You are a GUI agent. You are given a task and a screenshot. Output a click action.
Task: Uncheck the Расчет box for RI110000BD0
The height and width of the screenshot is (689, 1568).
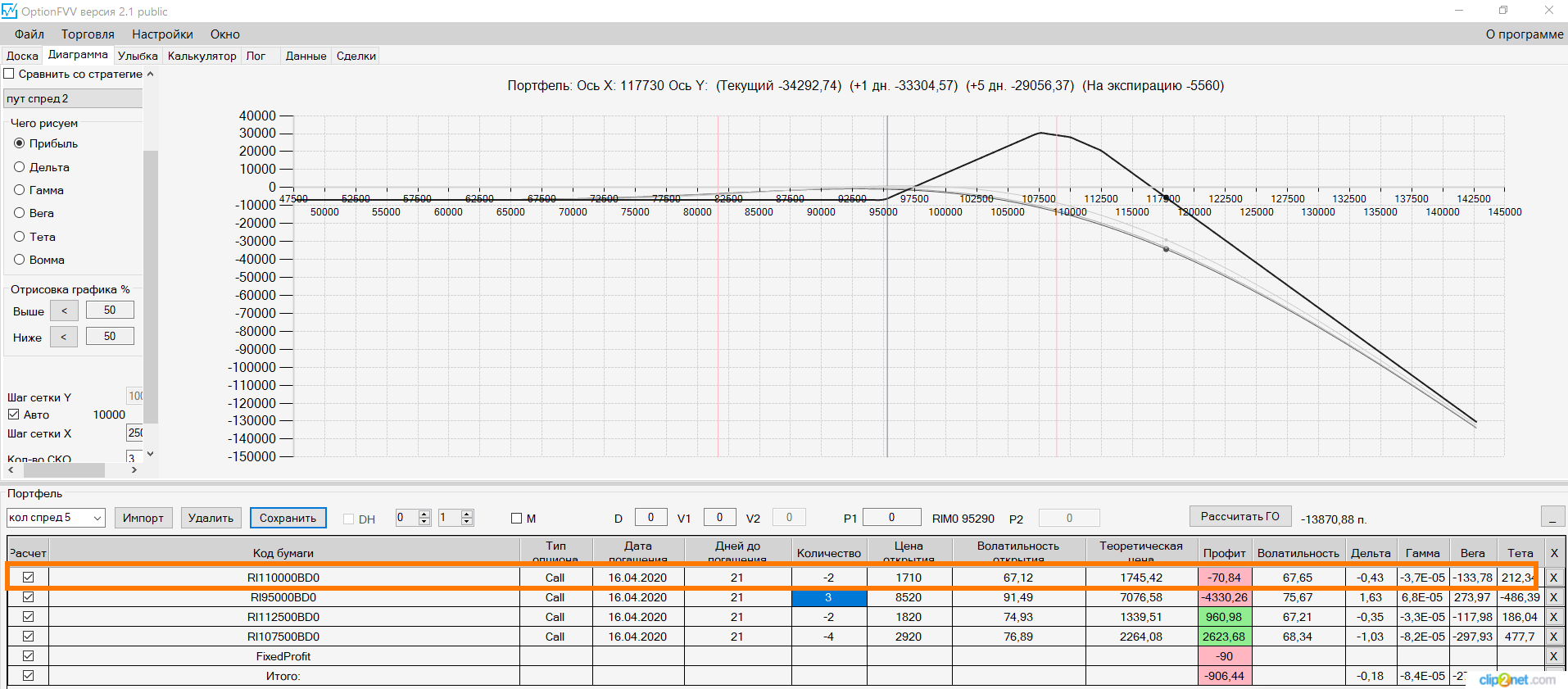[28, 578]
